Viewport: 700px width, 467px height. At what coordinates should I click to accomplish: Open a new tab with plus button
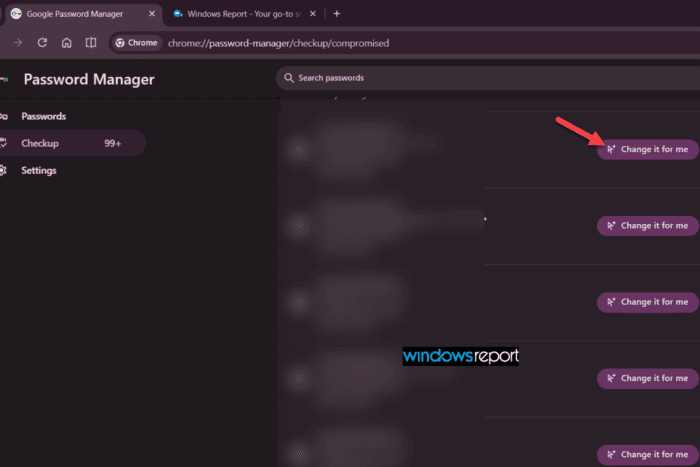point(337,14)
